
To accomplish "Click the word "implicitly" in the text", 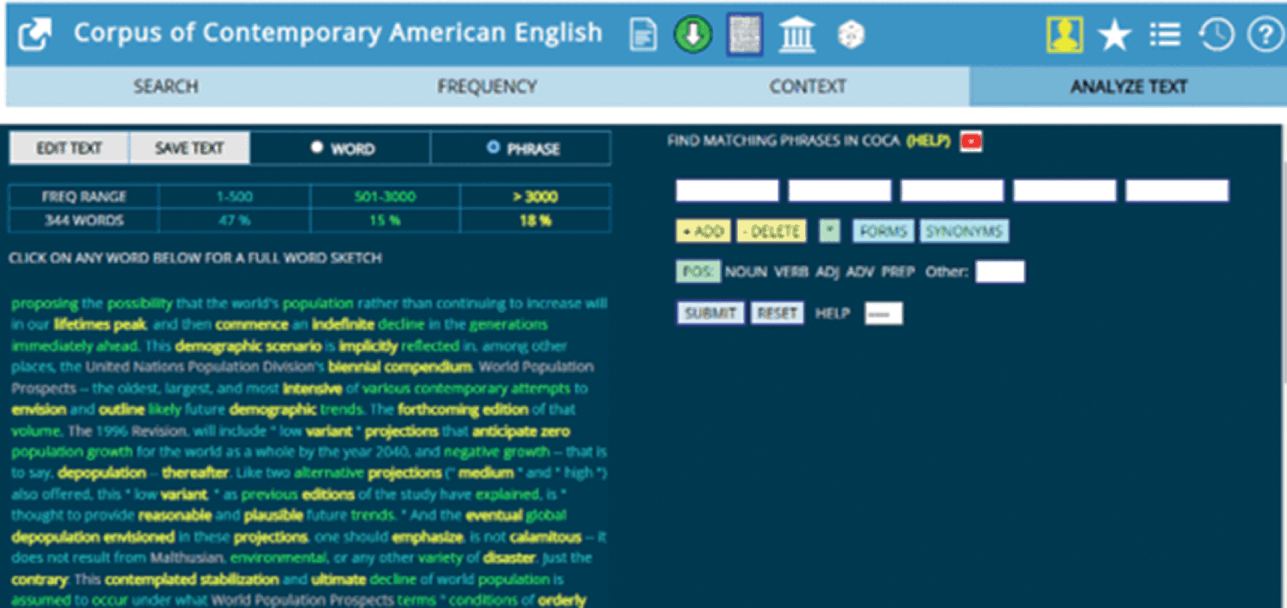I will pyautogui.click(x=368, y=346).
